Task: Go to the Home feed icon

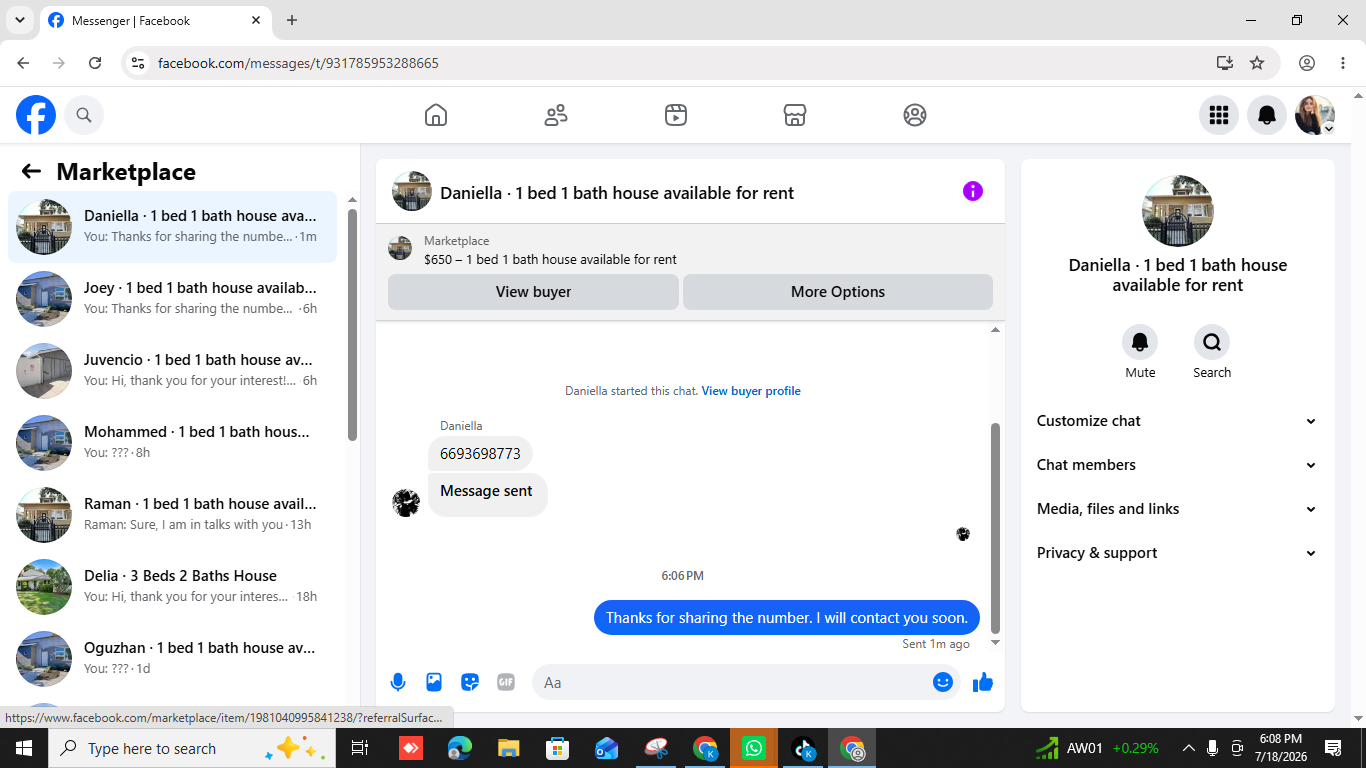Action: tap(436, 115)
